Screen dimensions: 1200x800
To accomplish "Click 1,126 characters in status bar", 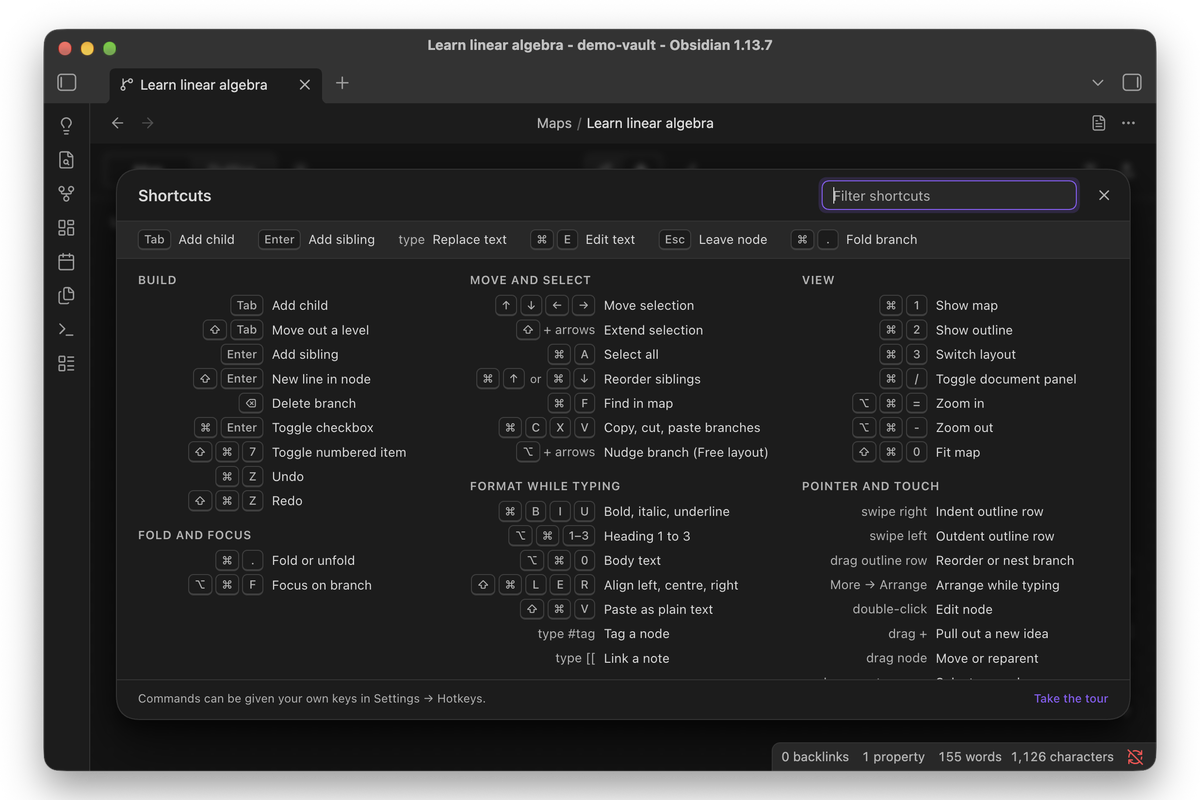I will pyautogui.click(x=1062, y=757).
